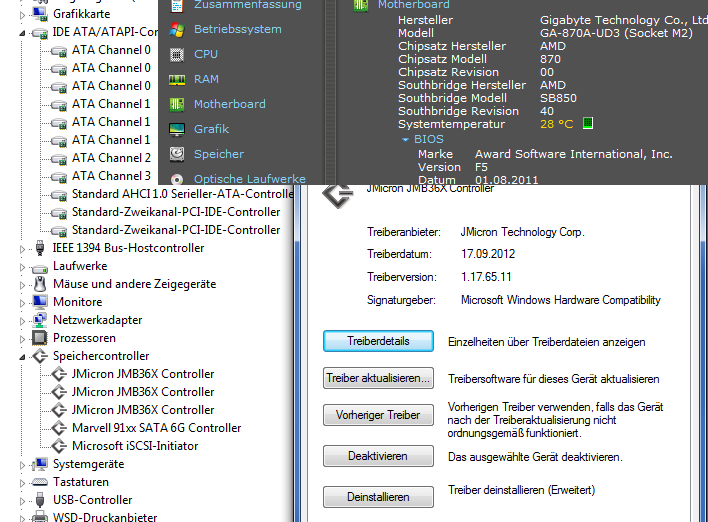Image resolution: width=708 pixels, height=522 pixels.
Task: Click the monitor icon beside Grafik
Action: (x=177, y=130)
